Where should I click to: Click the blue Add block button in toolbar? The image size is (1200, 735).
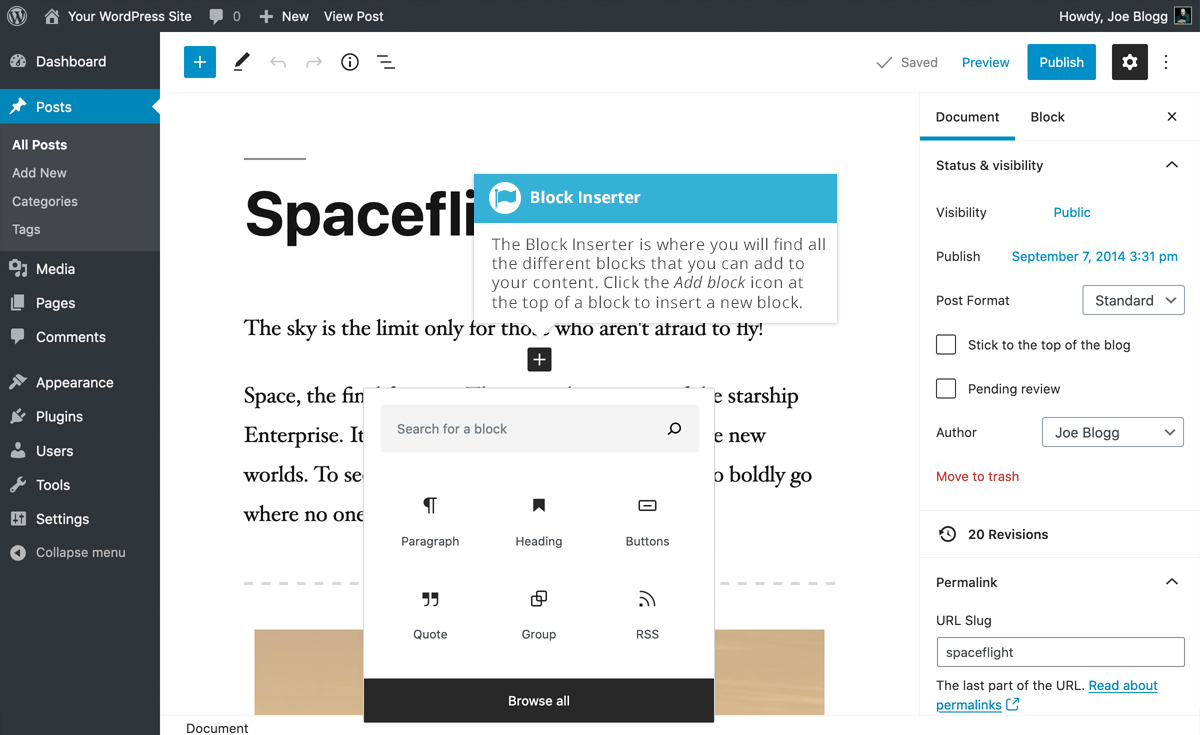(x=200, y=62)
